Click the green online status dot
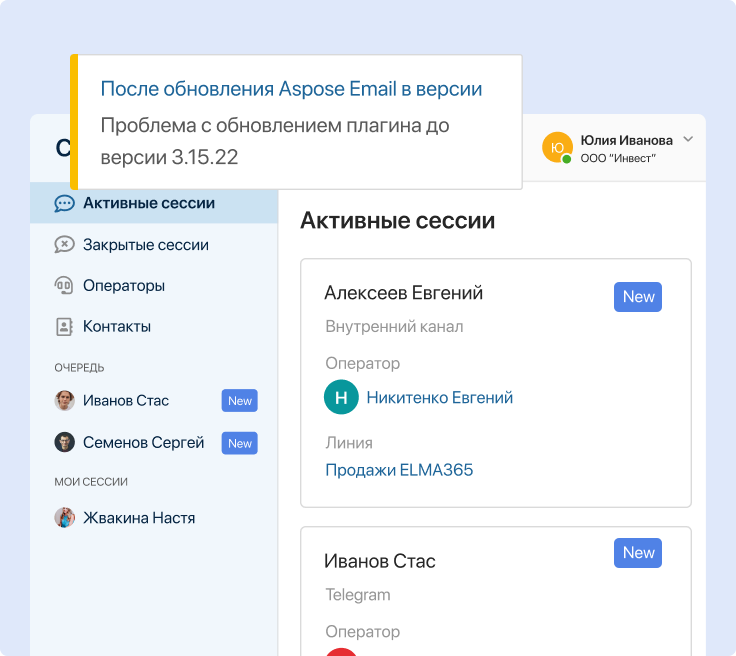 [567, 159]
